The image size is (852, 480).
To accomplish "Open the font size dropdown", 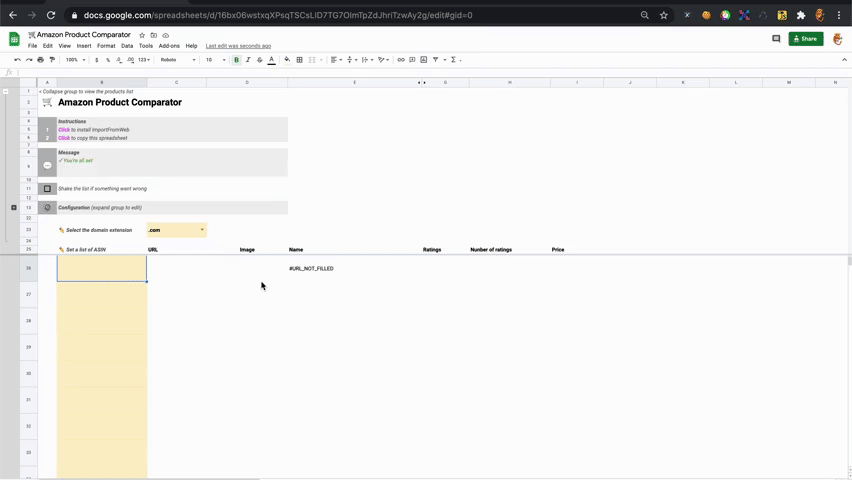I will 215,60.
